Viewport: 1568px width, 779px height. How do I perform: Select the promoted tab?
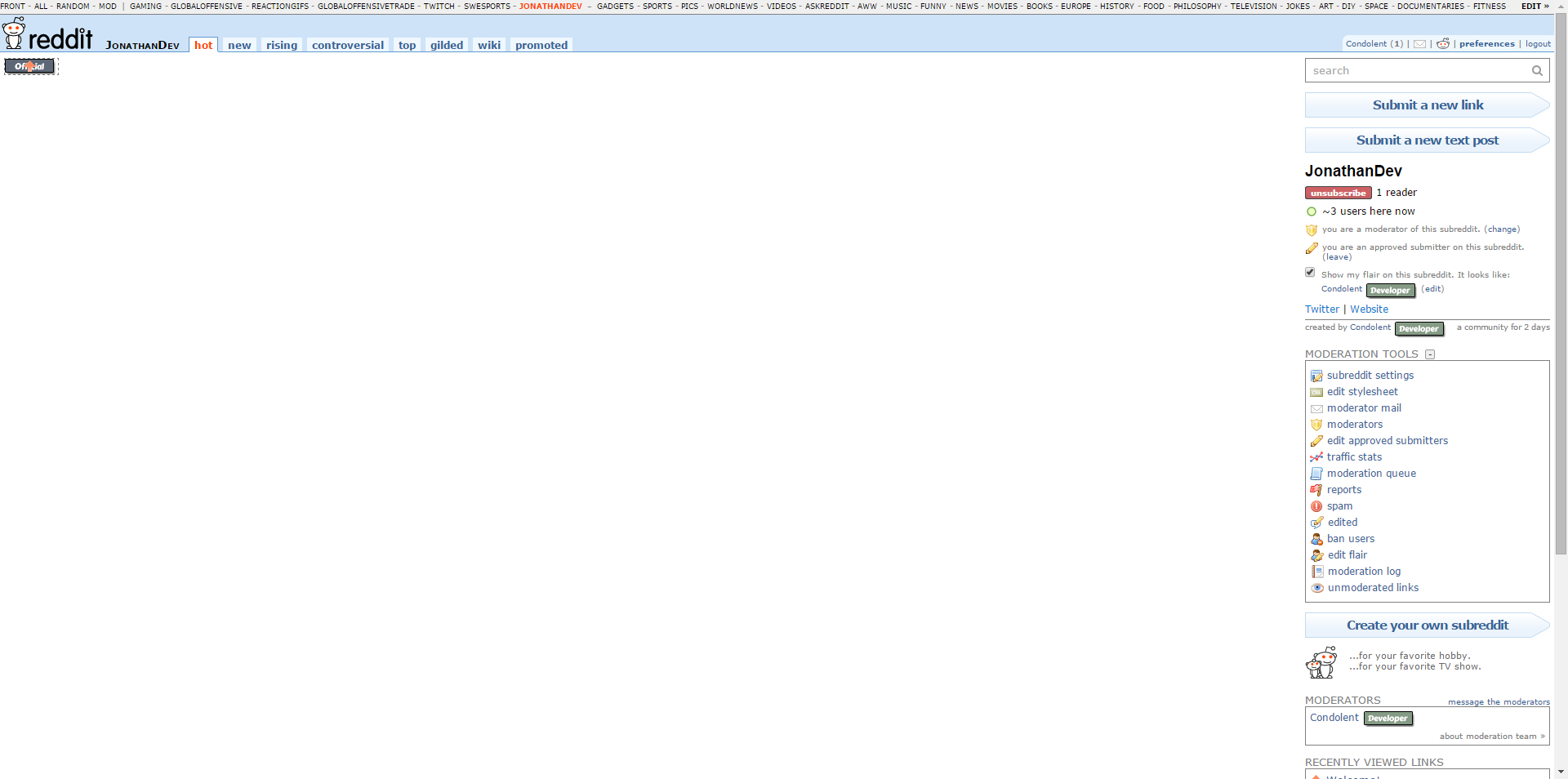[x=541, y=45]
